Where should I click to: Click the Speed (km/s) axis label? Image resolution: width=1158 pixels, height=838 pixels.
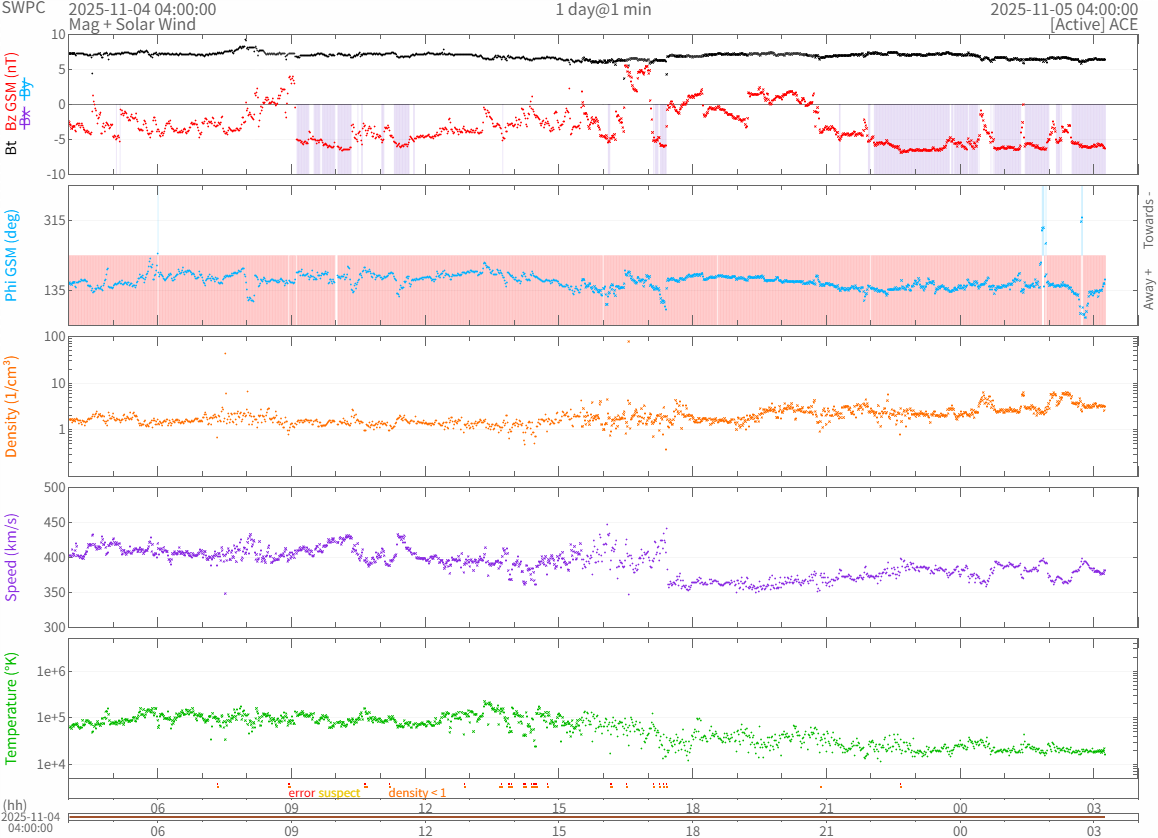12,557
